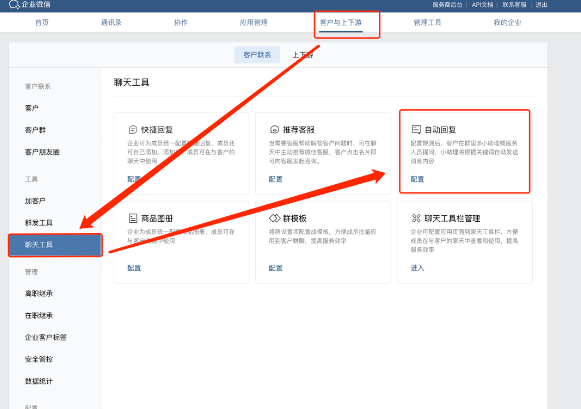The image size is (581, 409).
Task: Click the 聊天工具栏管理 card icon
Action: coord(416,218)
